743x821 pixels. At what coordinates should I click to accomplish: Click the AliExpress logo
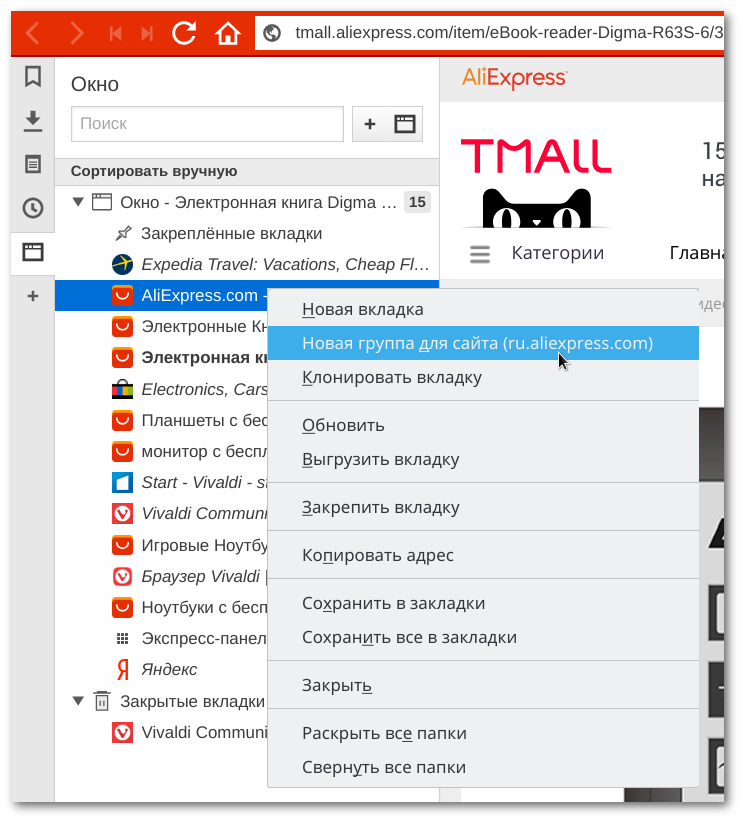pos(514,79)
